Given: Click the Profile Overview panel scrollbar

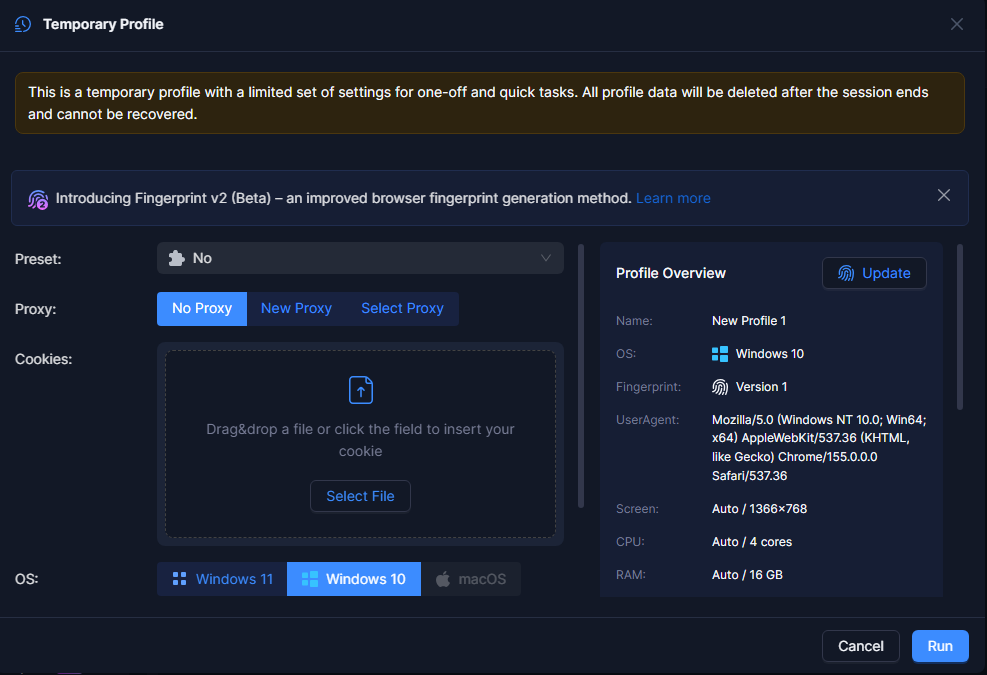Looking at the screenshot, I should point(960,327).
